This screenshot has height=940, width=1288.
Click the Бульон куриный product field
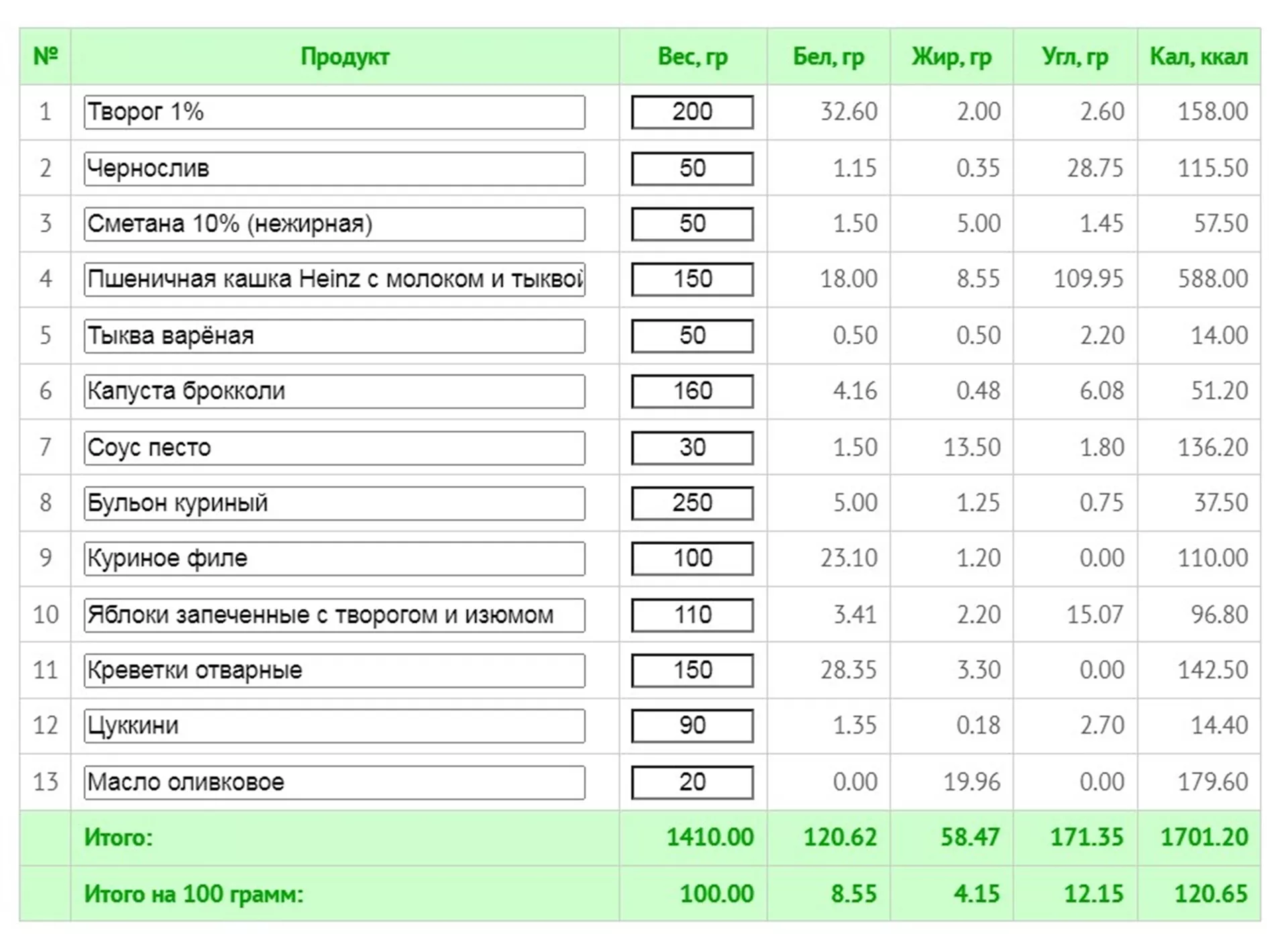click(334, 503)
